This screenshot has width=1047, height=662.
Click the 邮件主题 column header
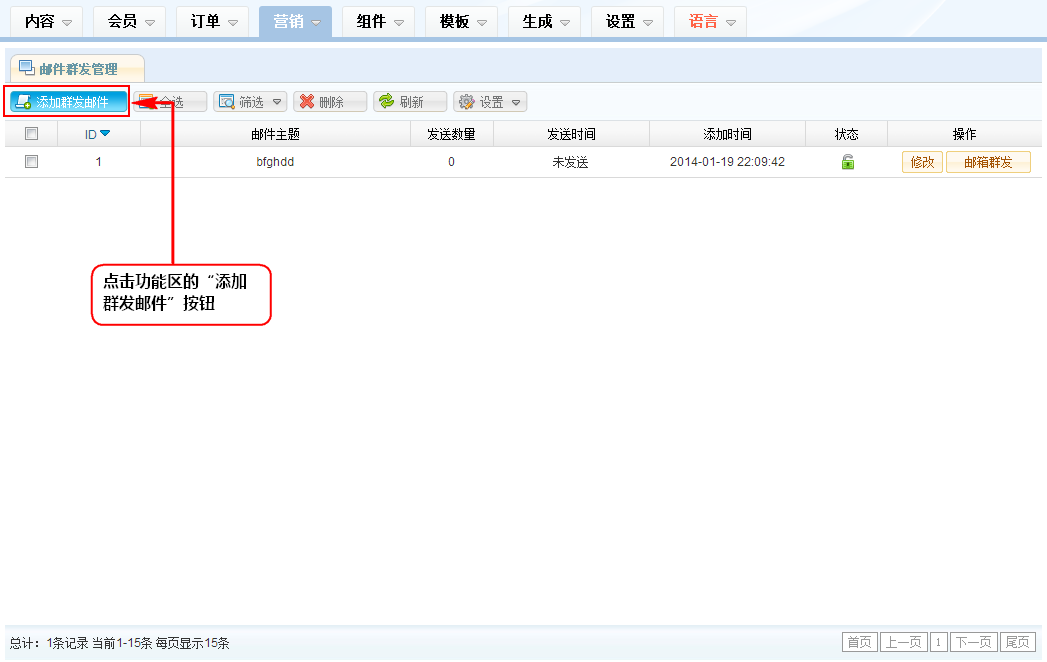tap(275, 134)
